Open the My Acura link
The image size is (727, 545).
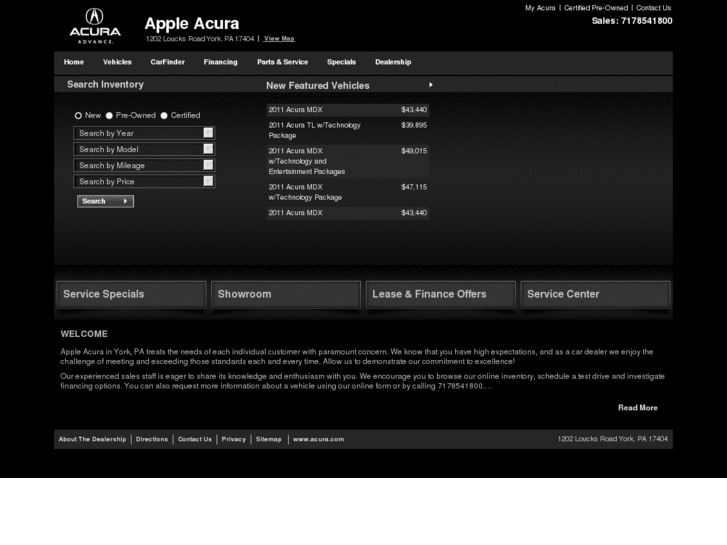point(540,8)
